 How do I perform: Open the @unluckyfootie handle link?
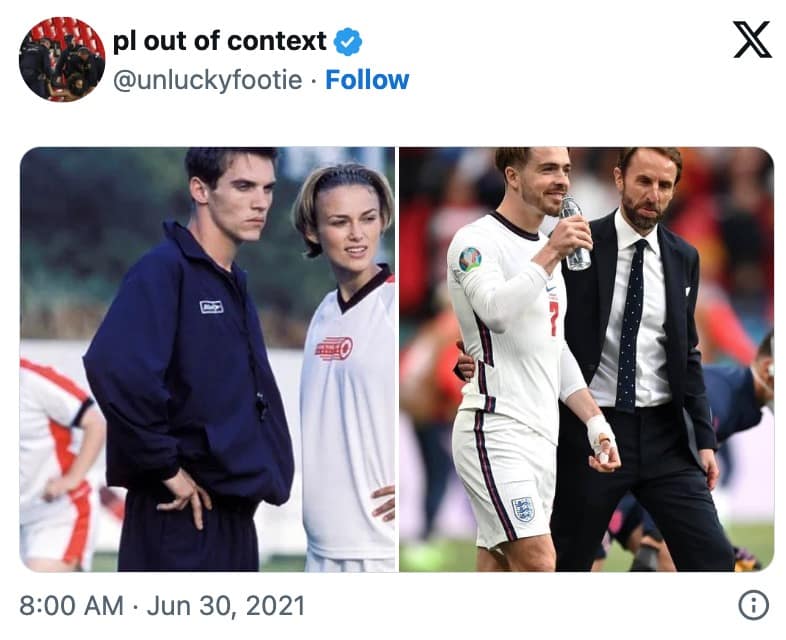click(207, 80)
